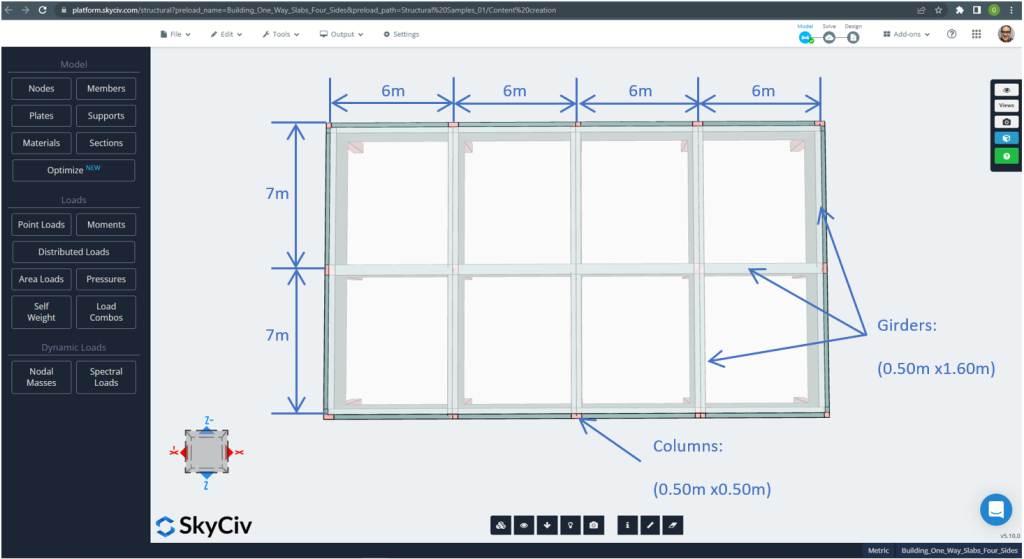
Task: Expand the Output dropdown menu
Action: pos(342,34)
